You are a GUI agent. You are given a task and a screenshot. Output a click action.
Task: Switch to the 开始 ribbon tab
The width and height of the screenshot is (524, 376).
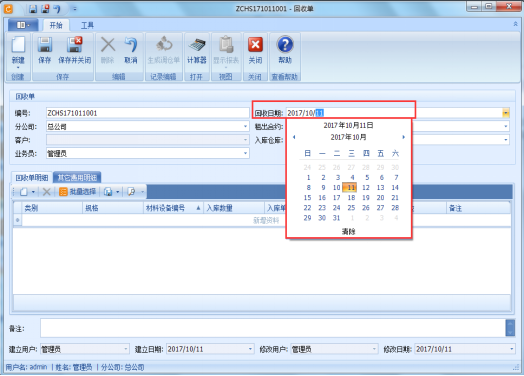click(56, 25)
